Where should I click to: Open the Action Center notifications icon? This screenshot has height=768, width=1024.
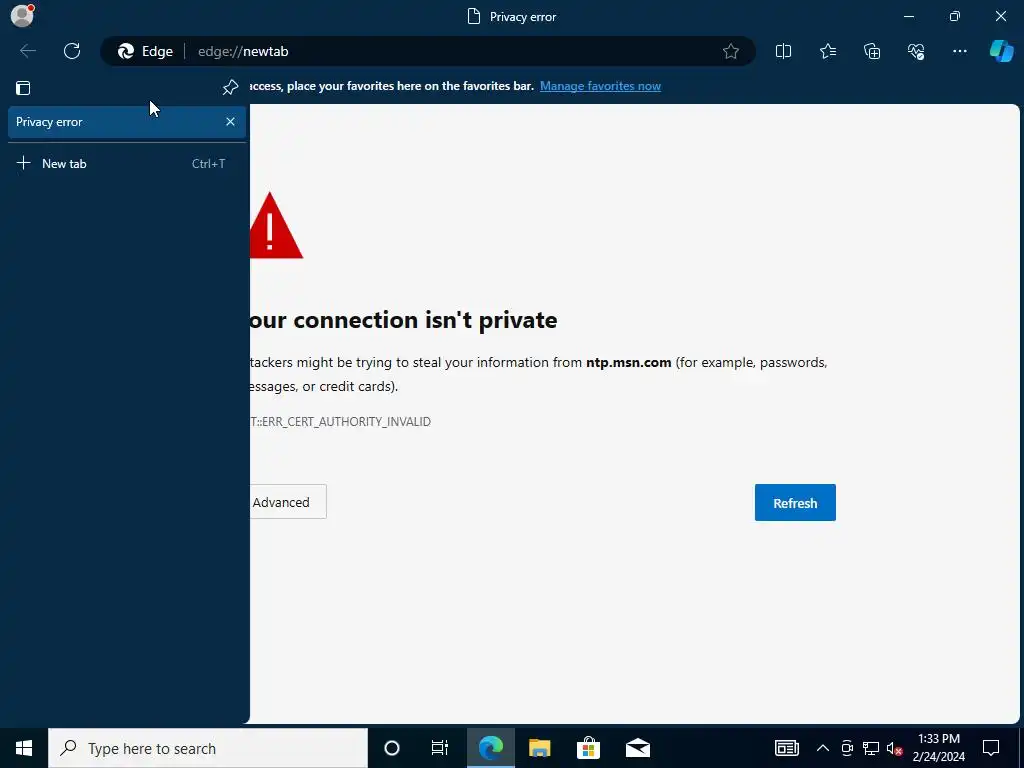(x=991, y=748)
